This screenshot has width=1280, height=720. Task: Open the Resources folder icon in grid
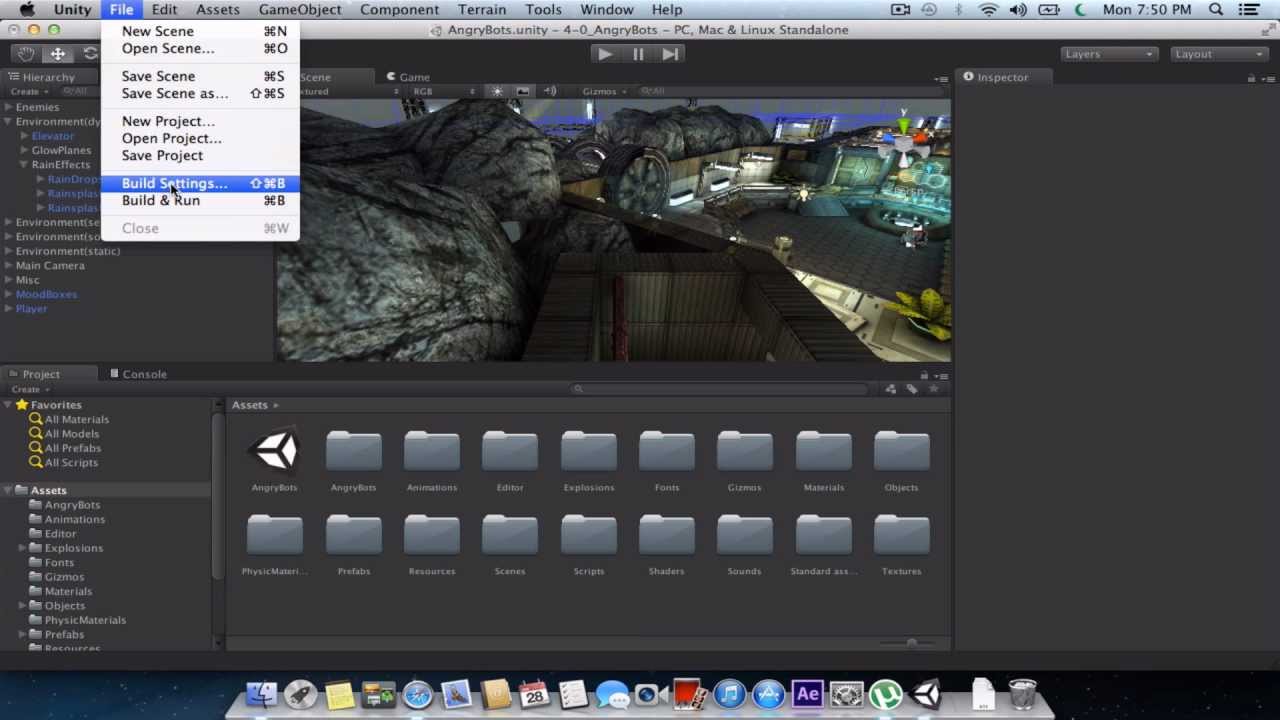(432, 536)
